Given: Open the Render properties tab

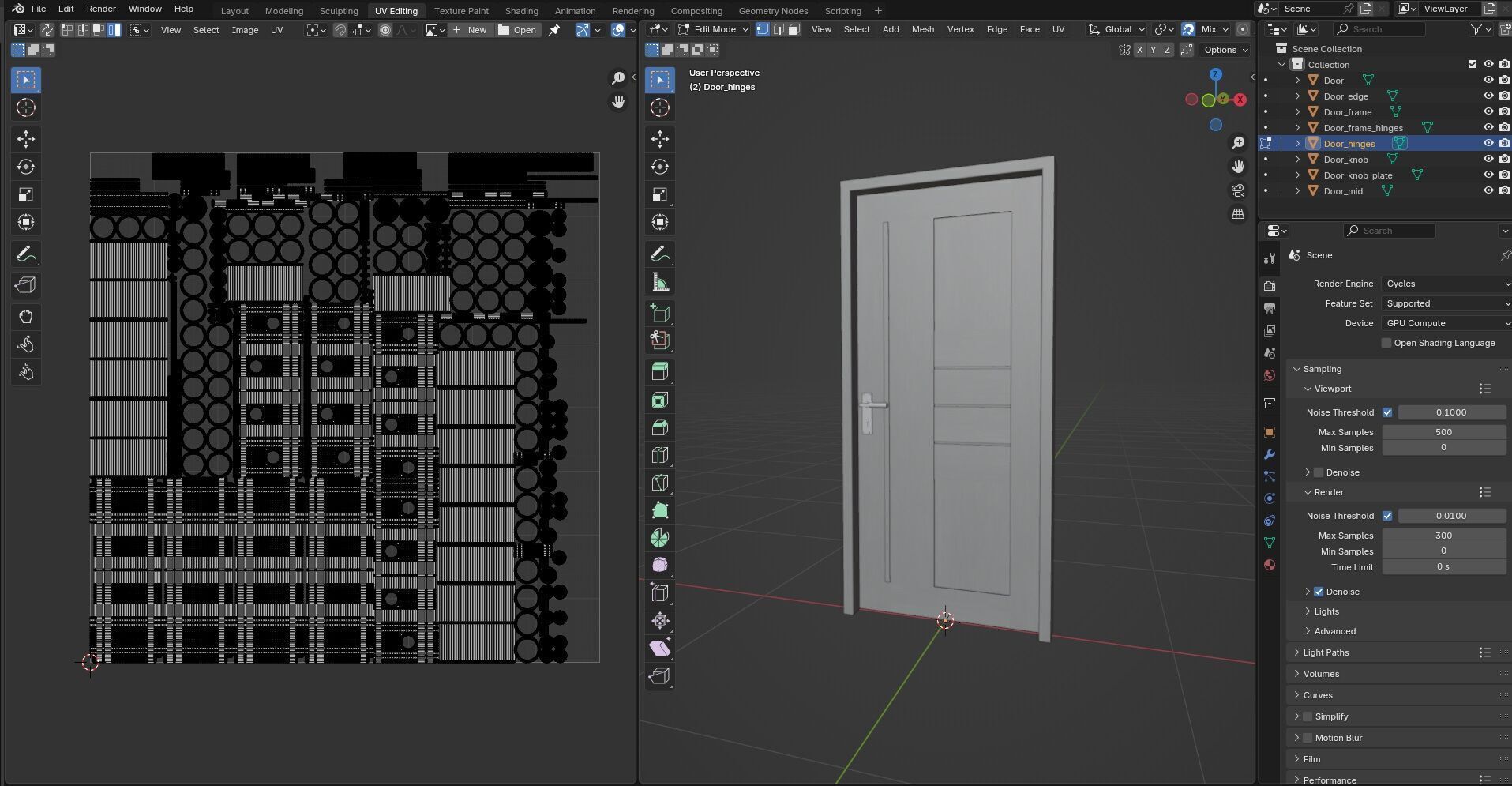Looking at the screenshot, I should (1270, 286).
